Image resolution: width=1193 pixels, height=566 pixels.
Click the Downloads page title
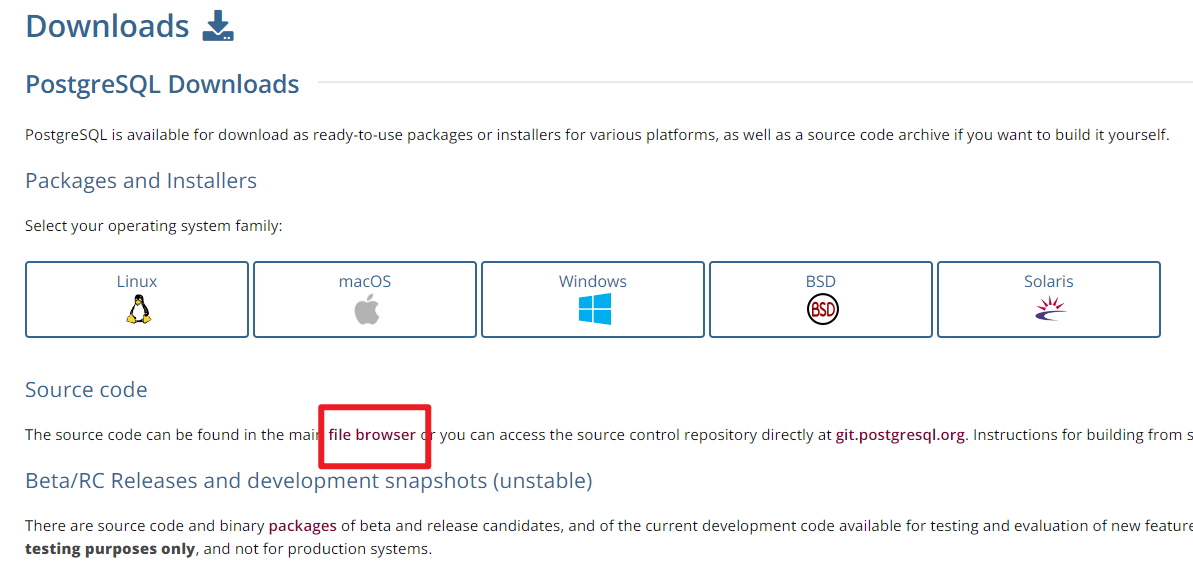(107, 26)
